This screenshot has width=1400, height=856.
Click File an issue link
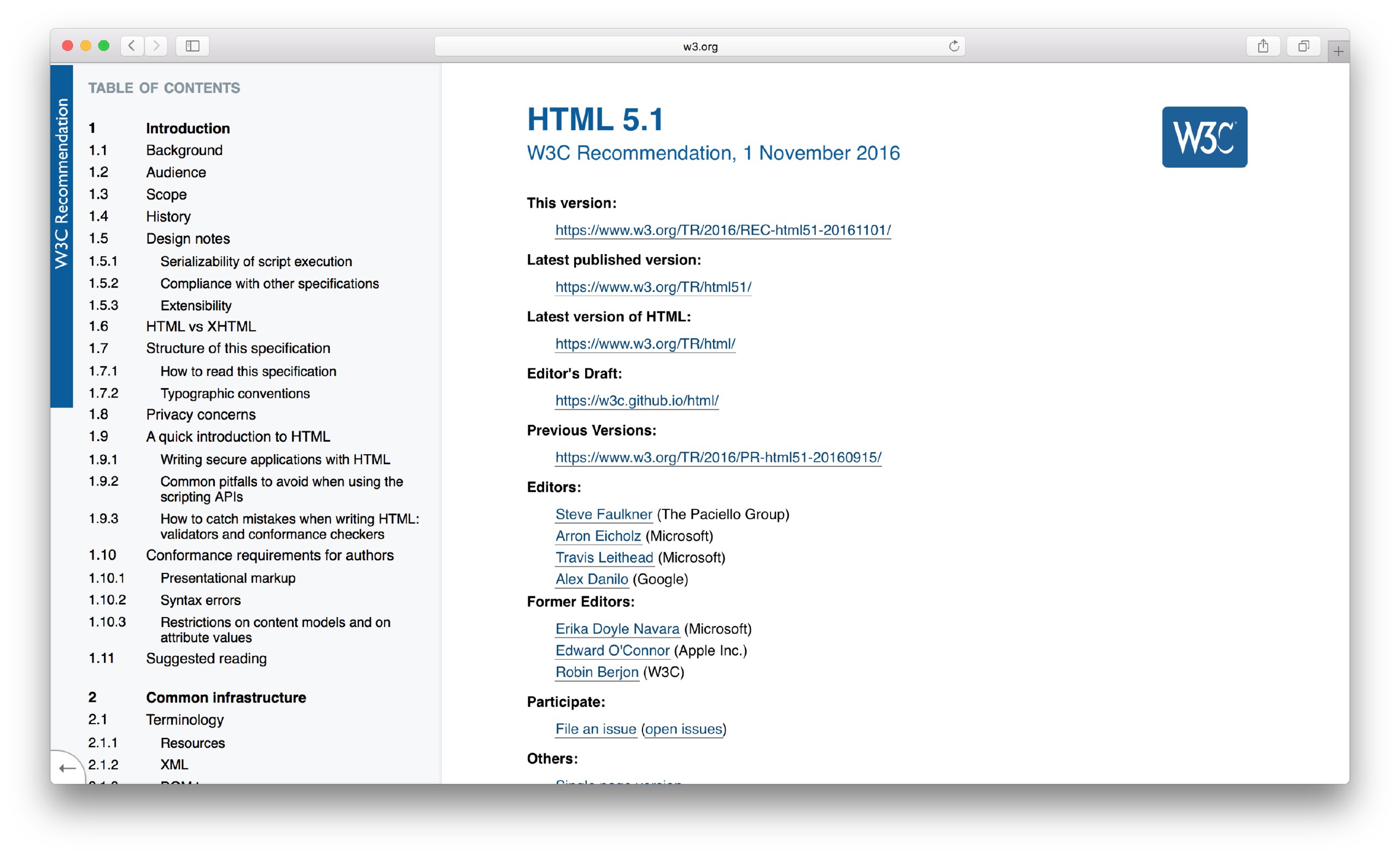tap(596, 729)
